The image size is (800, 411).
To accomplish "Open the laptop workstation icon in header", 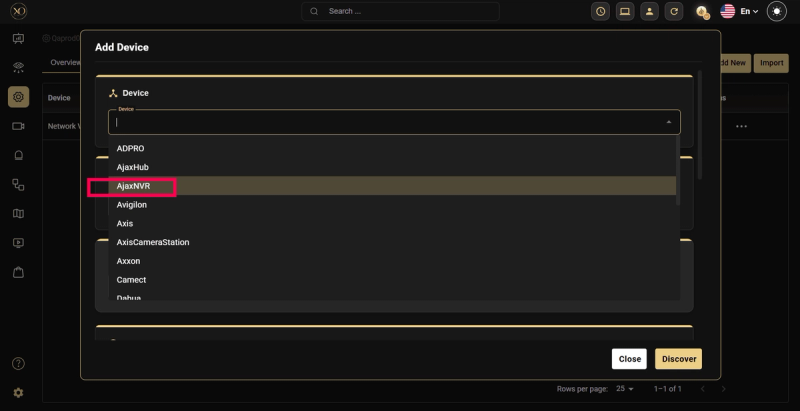I will (625, 11).
